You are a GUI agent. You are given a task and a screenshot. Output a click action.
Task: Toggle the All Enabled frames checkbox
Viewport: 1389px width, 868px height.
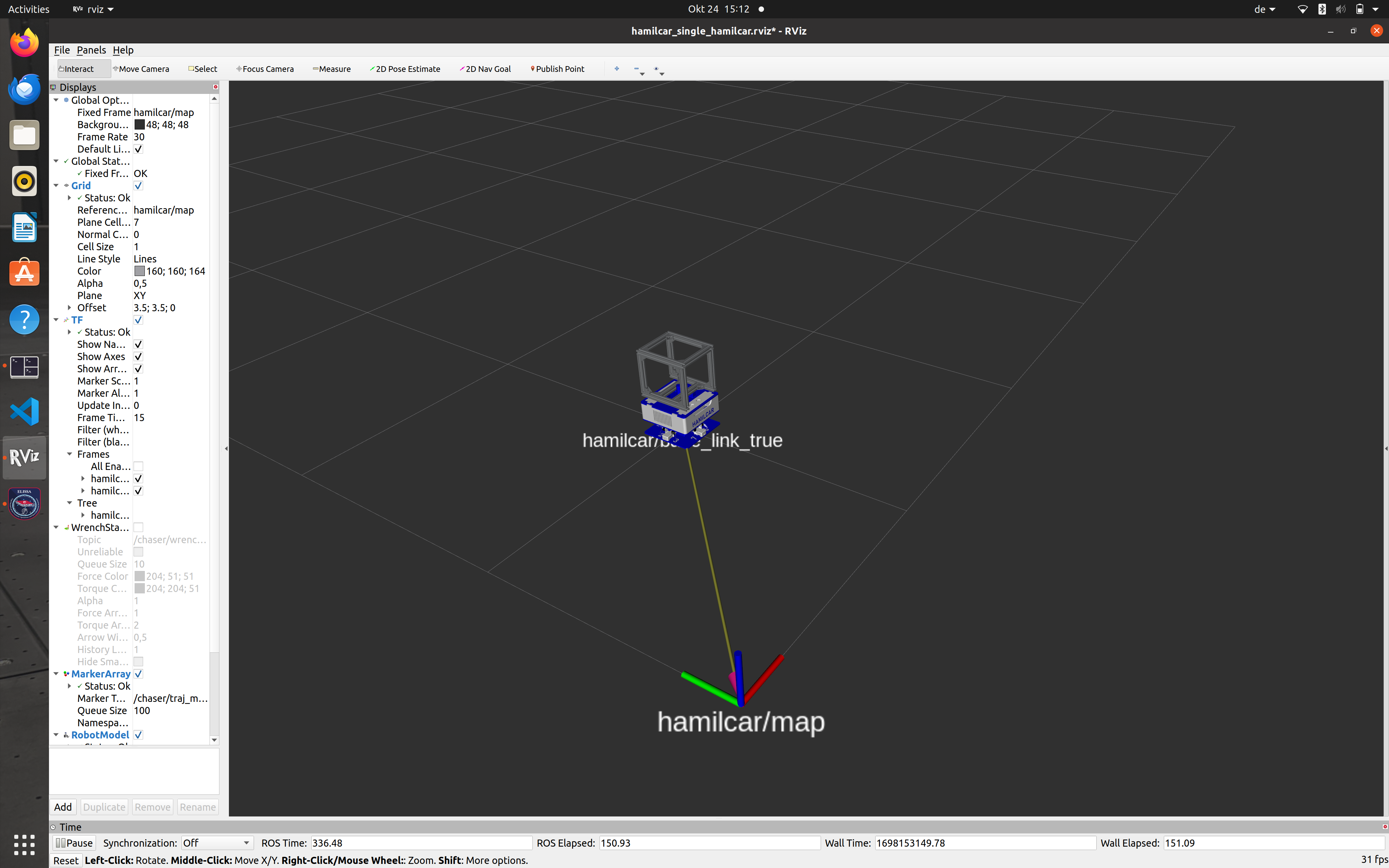click(138, 466)
